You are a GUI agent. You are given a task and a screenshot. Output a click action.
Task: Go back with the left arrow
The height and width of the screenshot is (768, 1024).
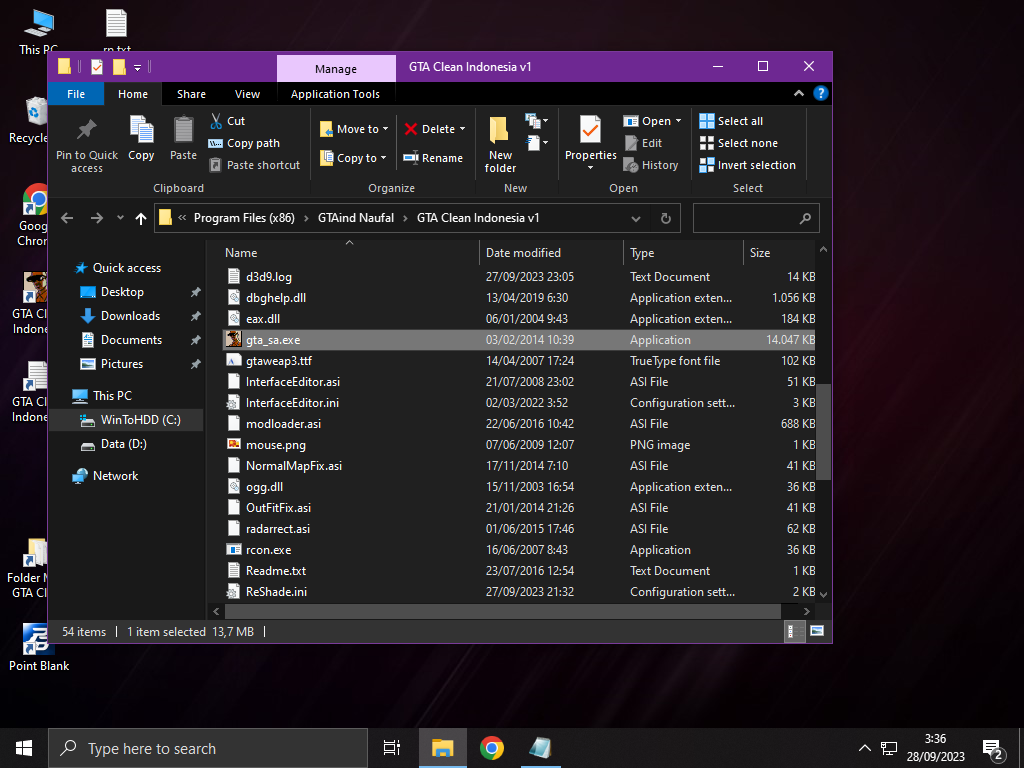[67, 218]
